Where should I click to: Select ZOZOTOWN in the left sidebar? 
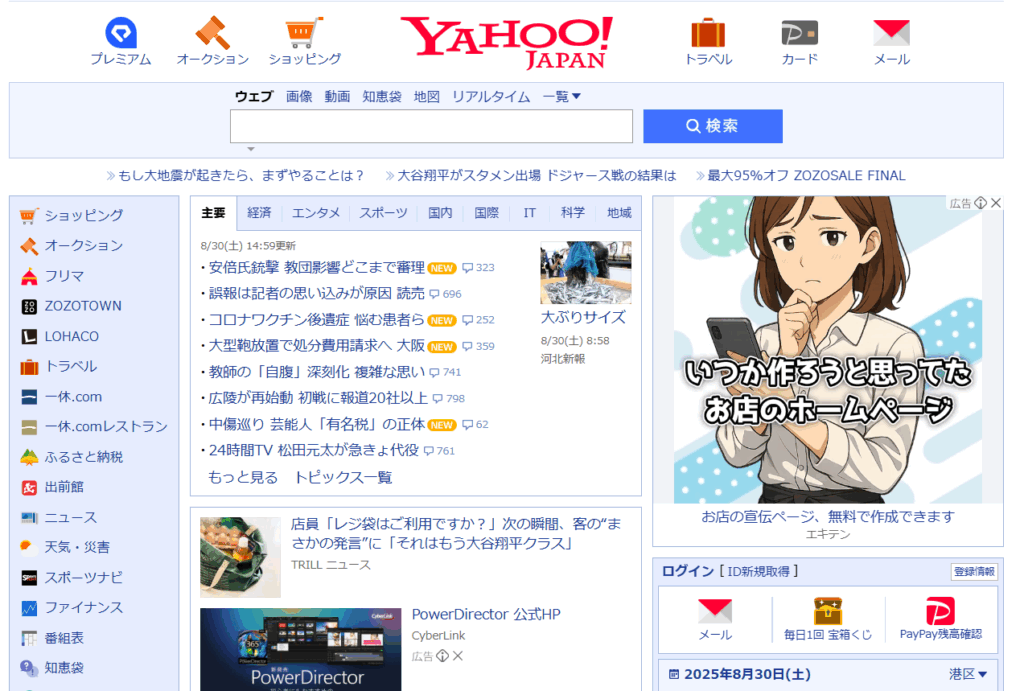point(83,306)
